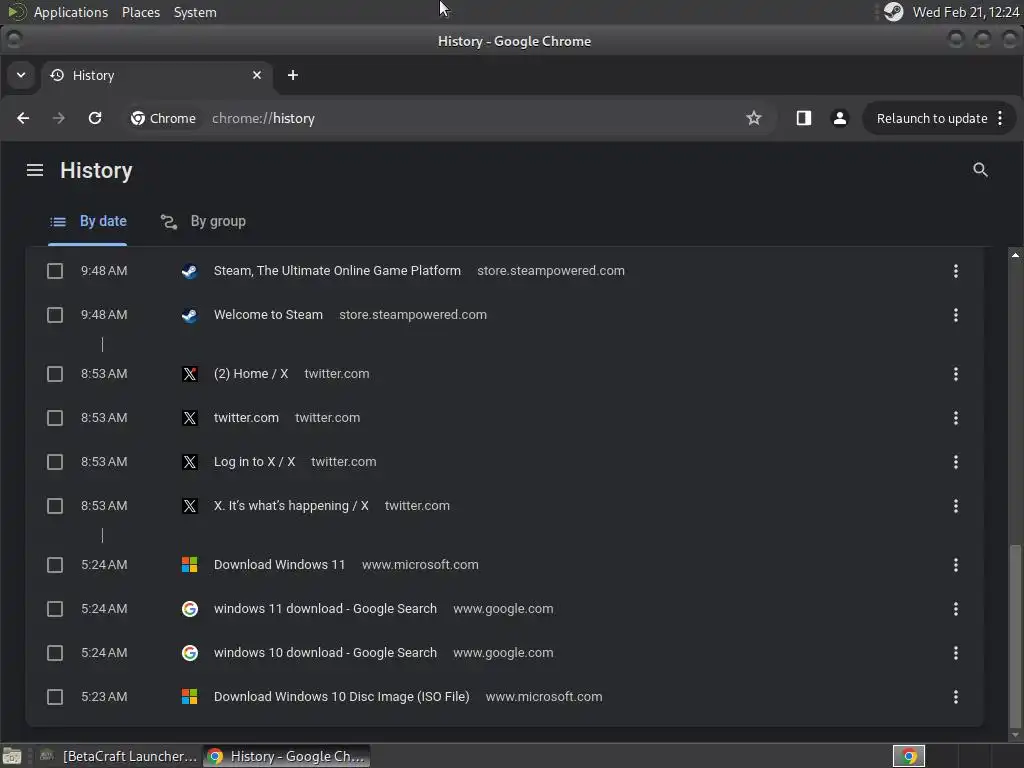Open a new tab with the plus button

pyautogui.click(x=293, y=75)
